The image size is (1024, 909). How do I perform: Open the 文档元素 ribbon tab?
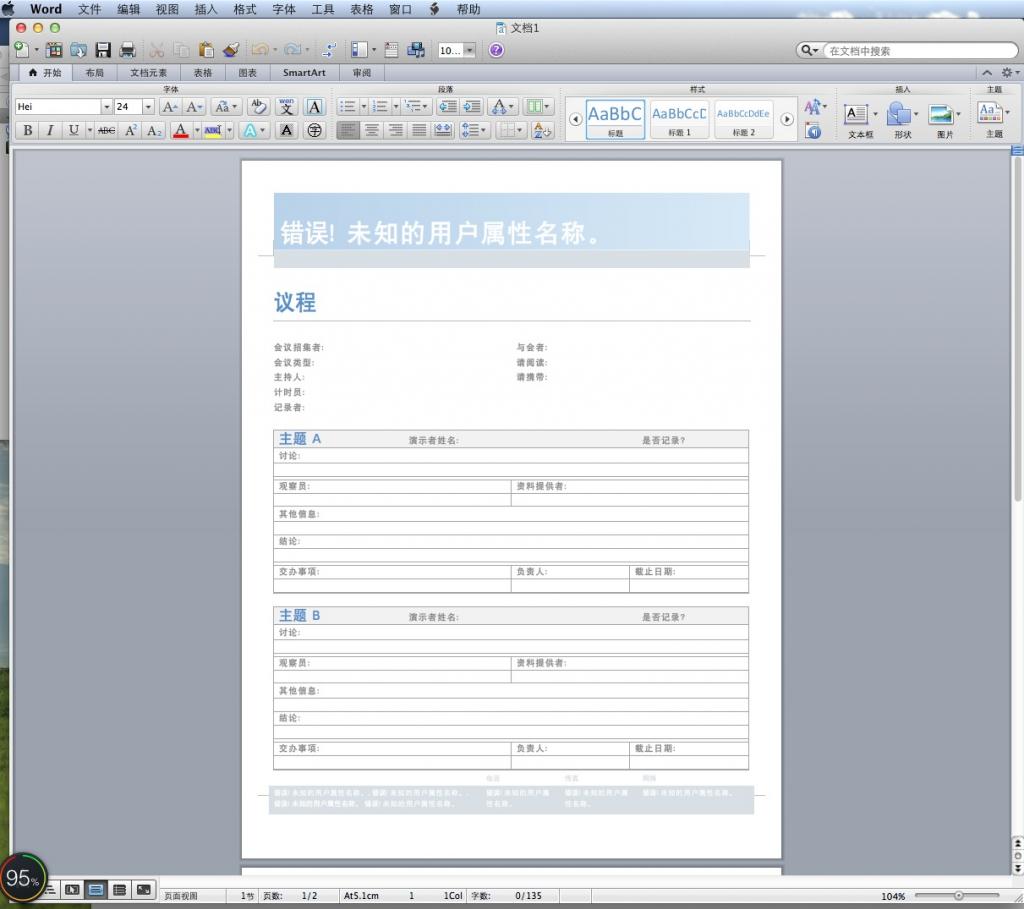tap(148, 72)
